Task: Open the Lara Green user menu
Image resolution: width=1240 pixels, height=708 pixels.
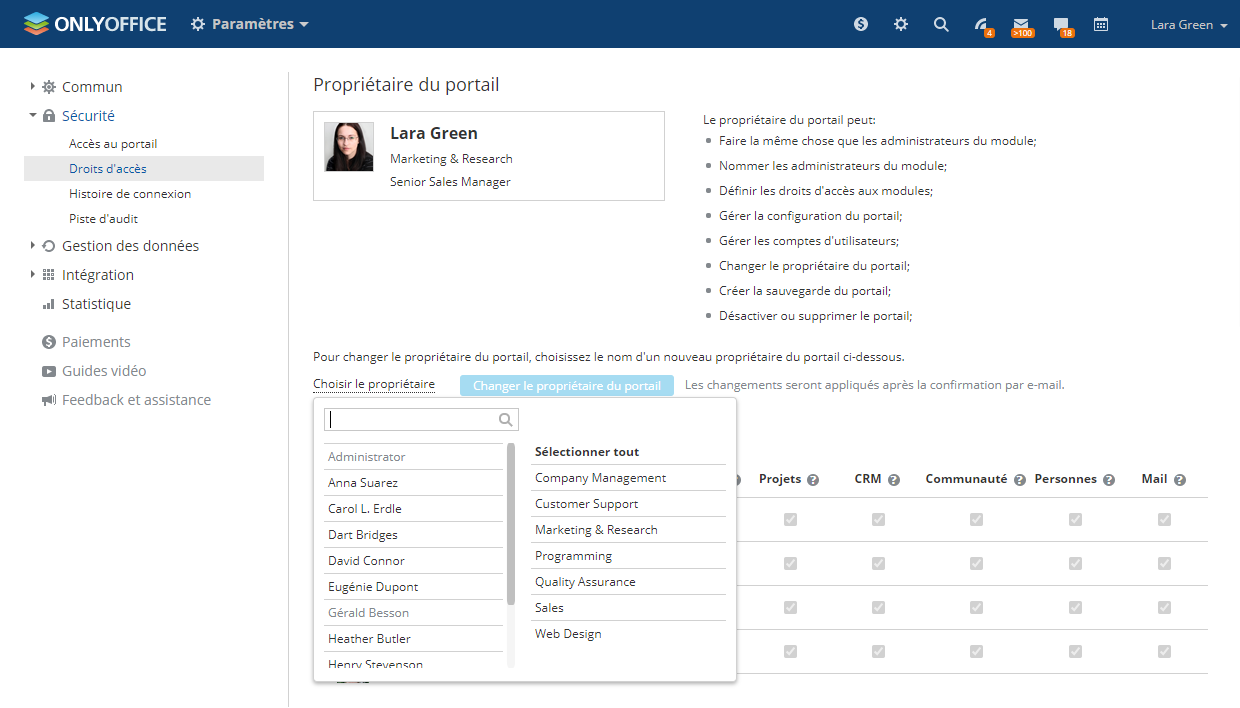Action: coord(1189,25)
